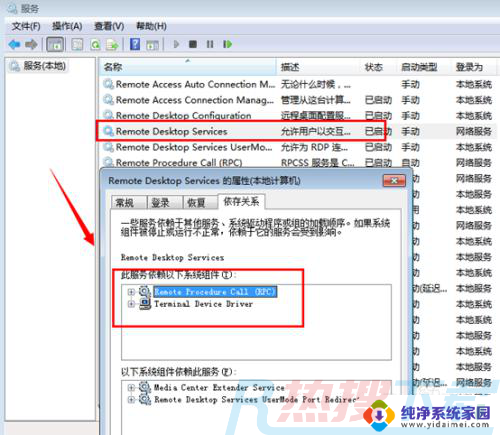Click the Stop service square icon

193,44
